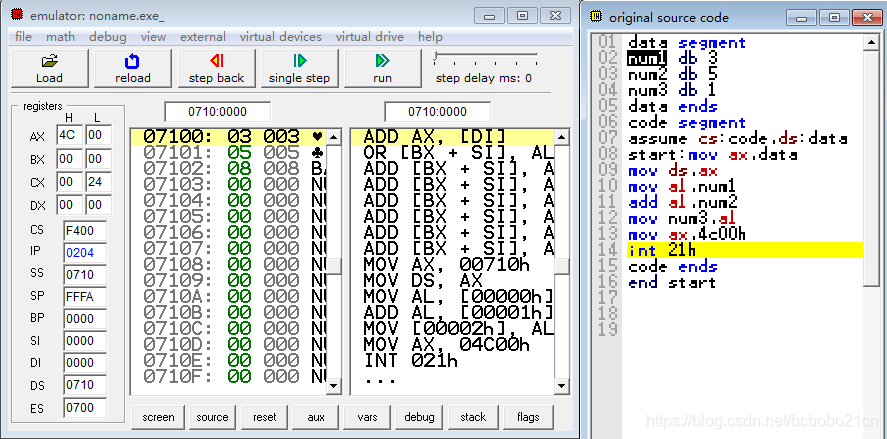Image resolution: width=887 pixels, height=439 pixels.
Task: Click disassembly list scroll down arrow
Action: click(x=561, y=386)
